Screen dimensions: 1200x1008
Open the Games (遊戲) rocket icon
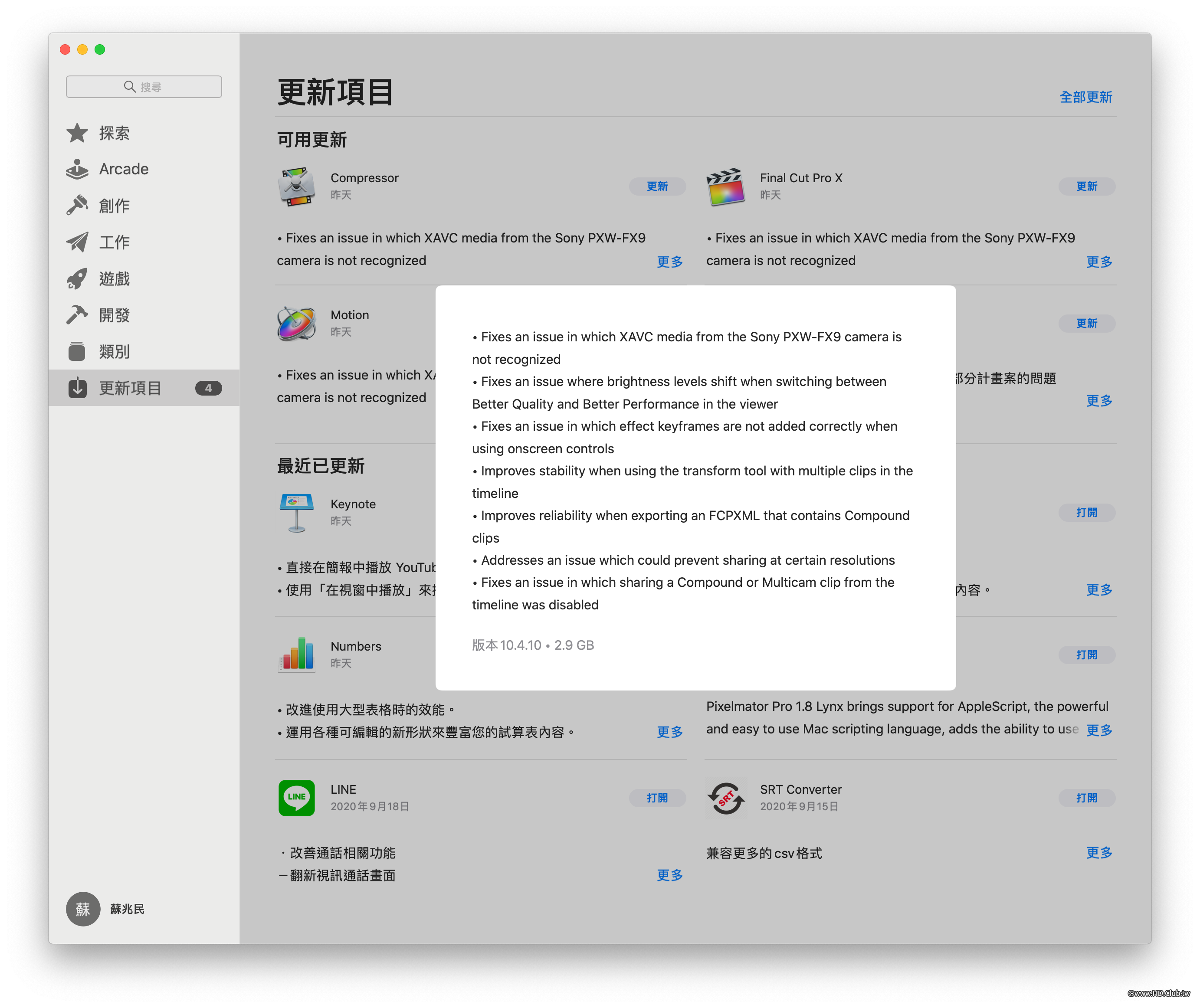77,279
